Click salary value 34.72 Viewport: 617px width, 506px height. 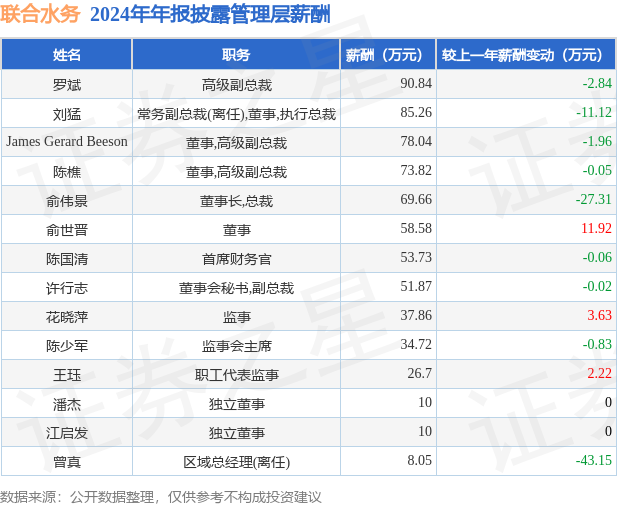[x=416, y=344]
